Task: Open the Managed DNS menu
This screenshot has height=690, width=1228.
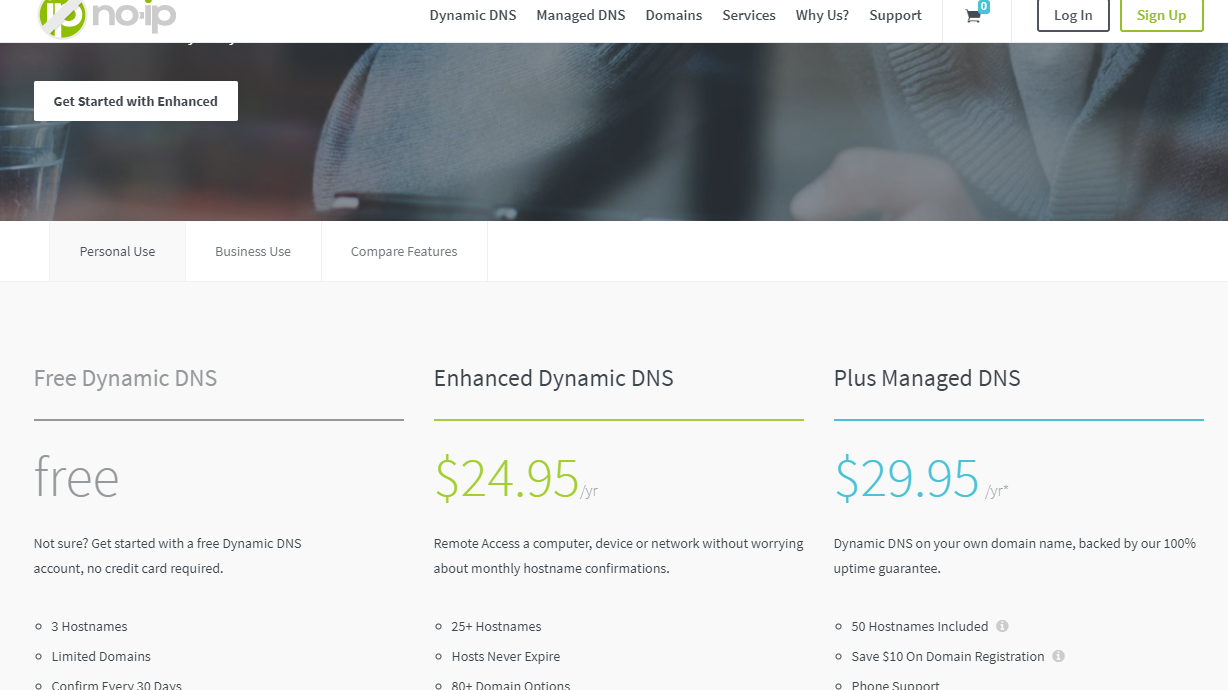Action: (581, 15)
